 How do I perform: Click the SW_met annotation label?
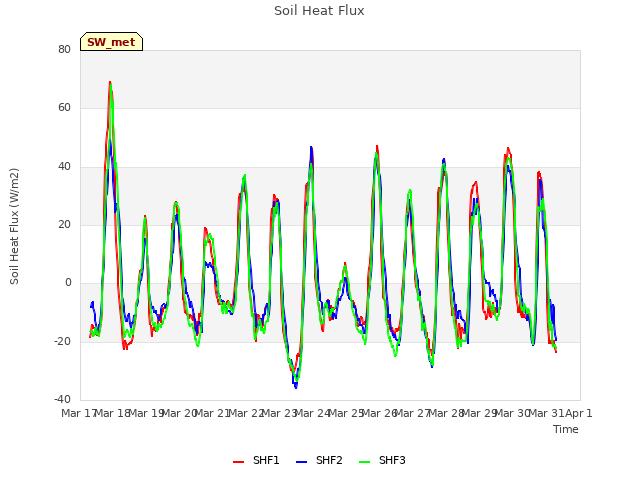tap(111, 42)
